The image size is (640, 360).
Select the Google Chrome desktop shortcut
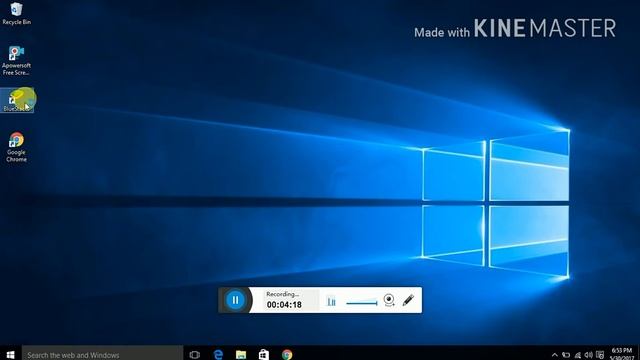16,147
